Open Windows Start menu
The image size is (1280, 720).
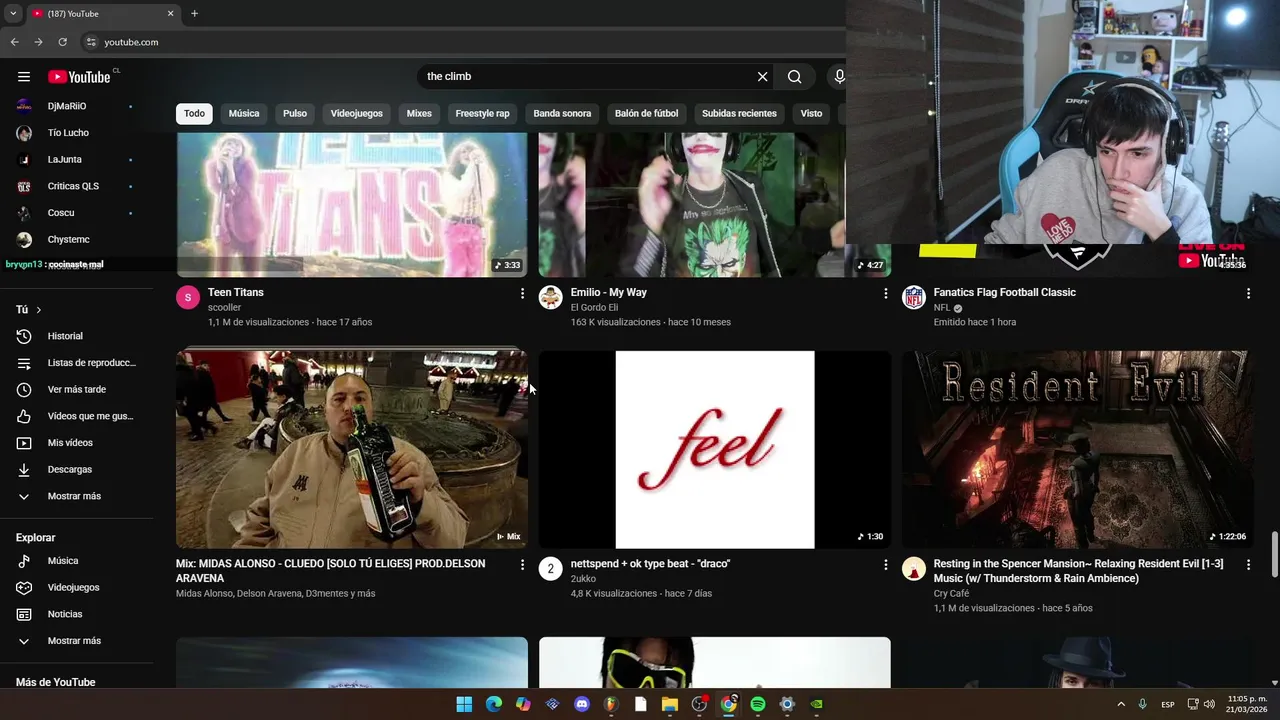point(464,705)
